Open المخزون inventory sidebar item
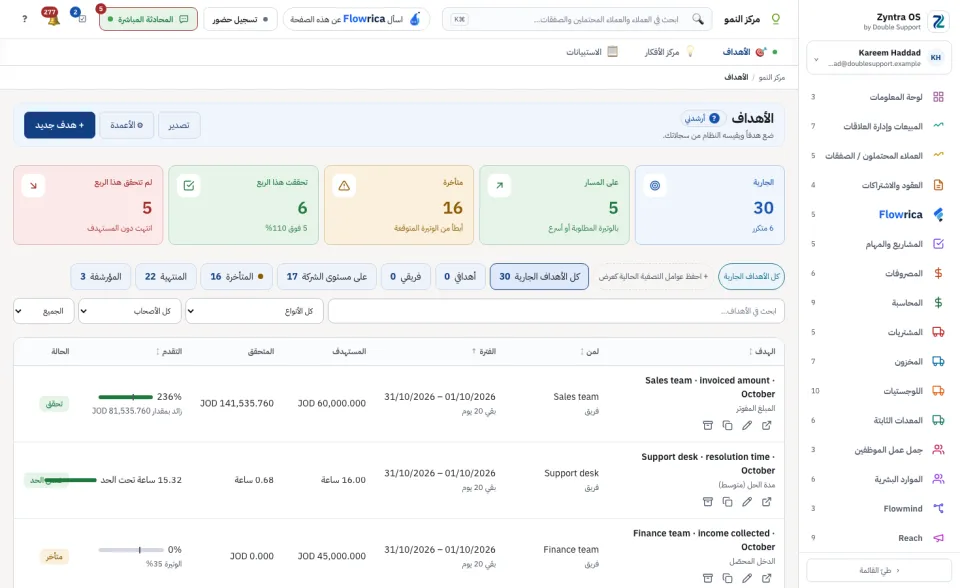960x588 pixels. pyautogui.click(x=876, y=361)
